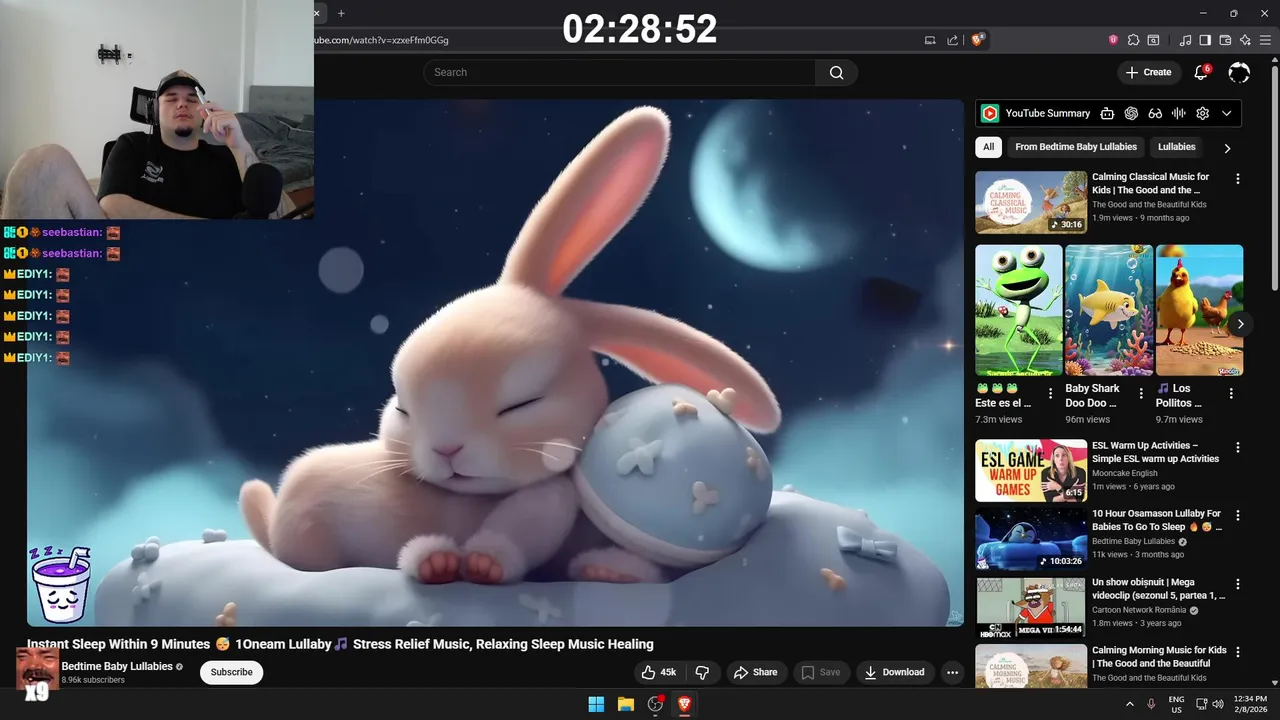
Task: Click the ChatGPT icon in YouTube Summary bar
Action: click(1131, 113)
